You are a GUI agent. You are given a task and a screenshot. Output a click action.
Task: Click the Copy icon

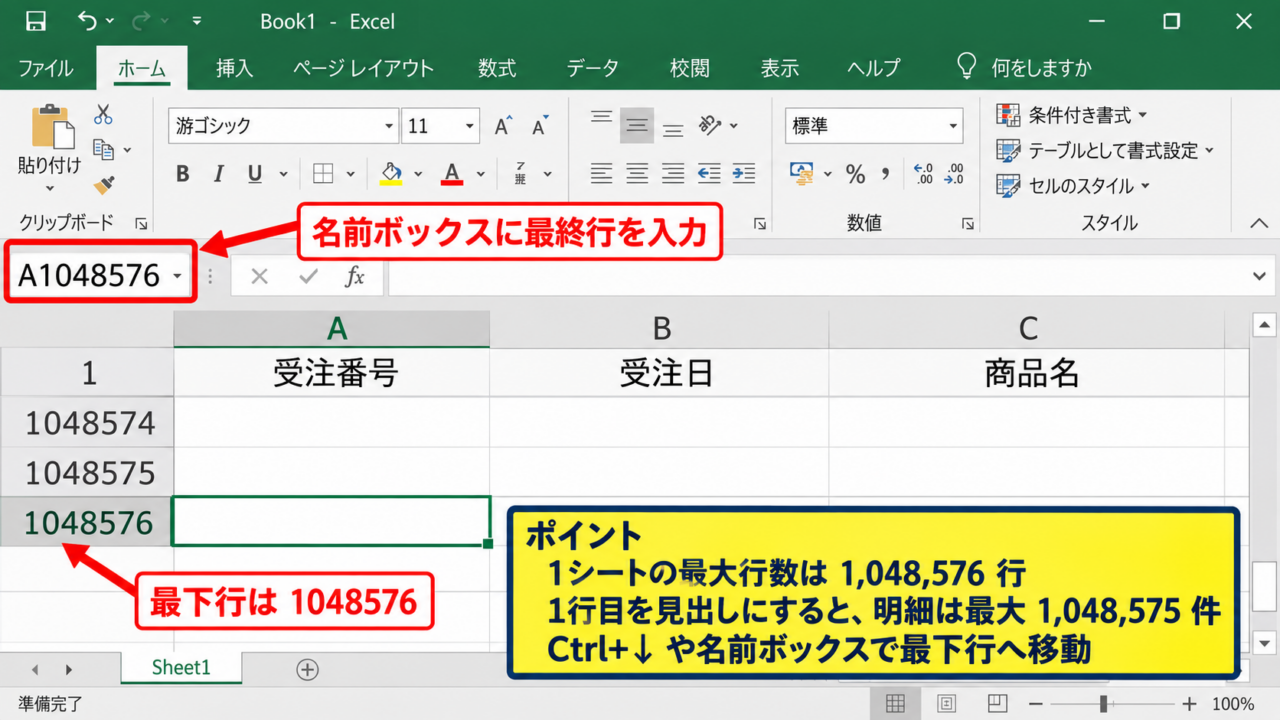(x=103, y=150)
